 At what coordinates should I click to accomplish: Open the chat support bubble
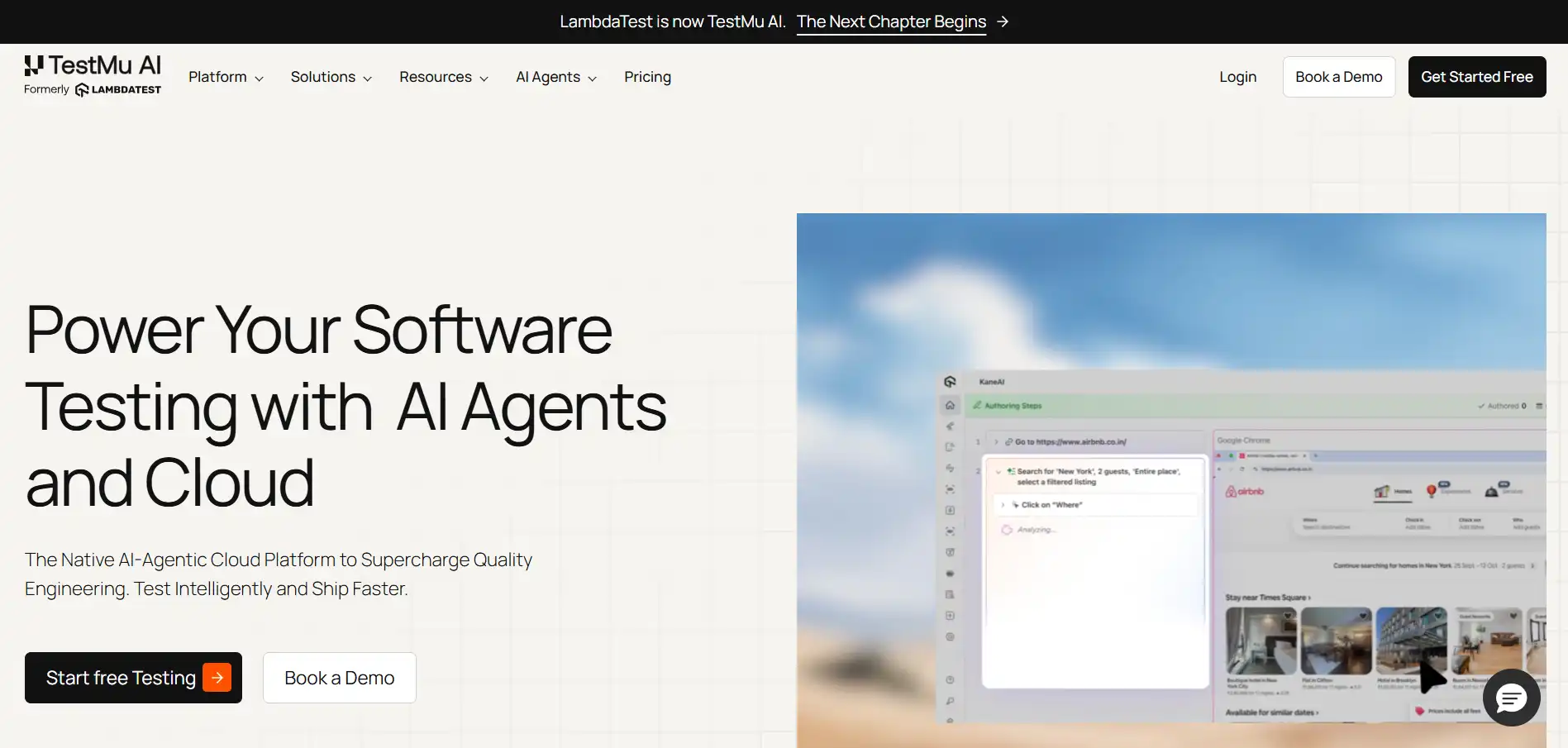(x=1511, y=698)
